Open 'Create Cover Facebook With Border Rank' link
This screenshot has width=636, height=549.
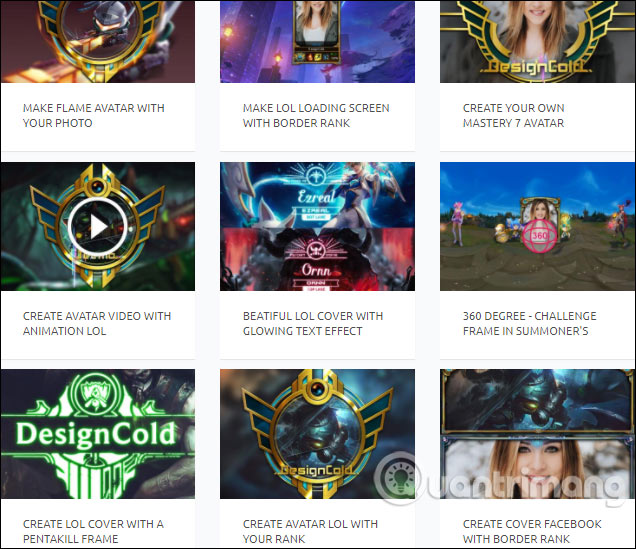(x=532, y=531)
